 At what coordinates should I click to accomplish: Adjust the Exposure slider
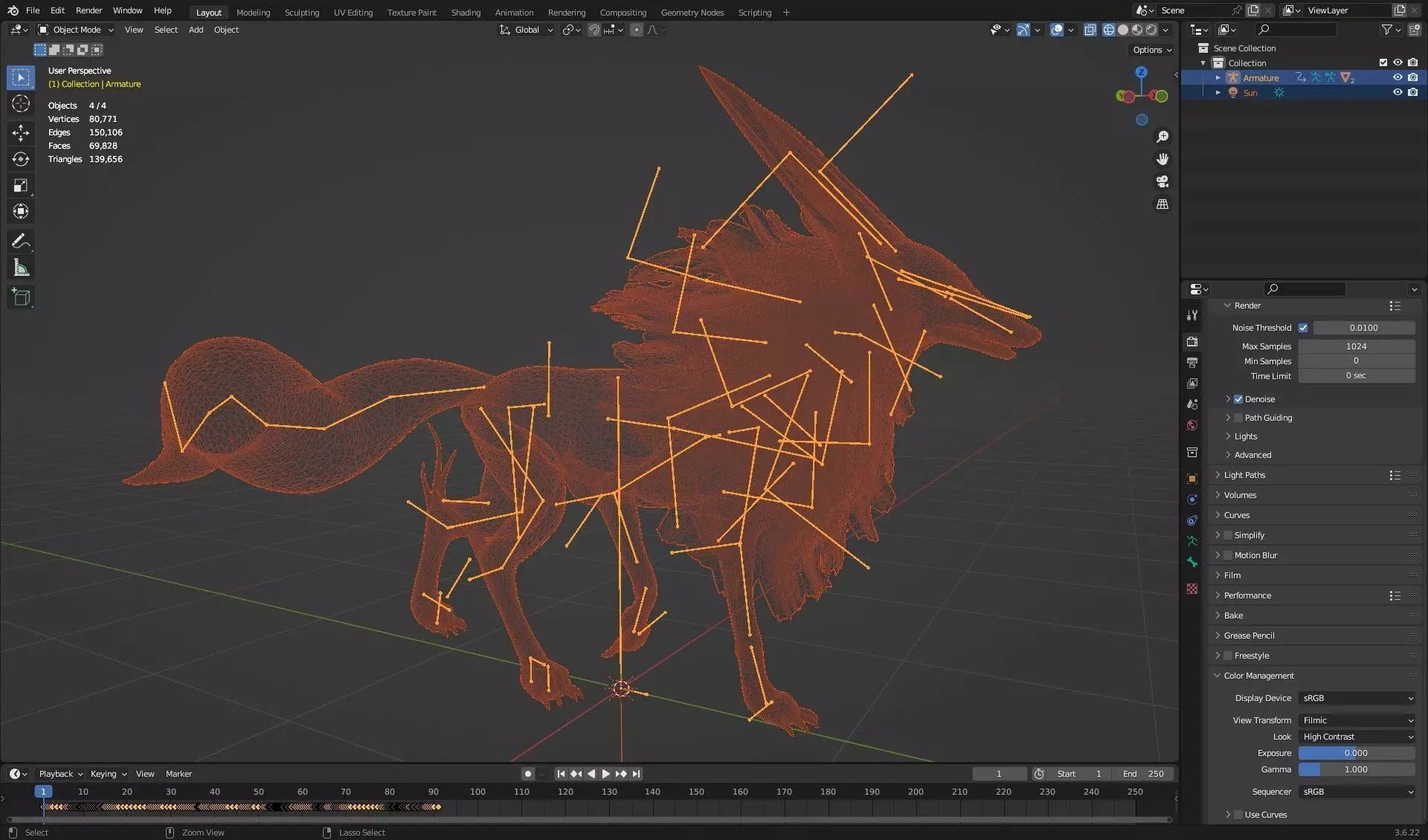click(x=1357, y=753)
